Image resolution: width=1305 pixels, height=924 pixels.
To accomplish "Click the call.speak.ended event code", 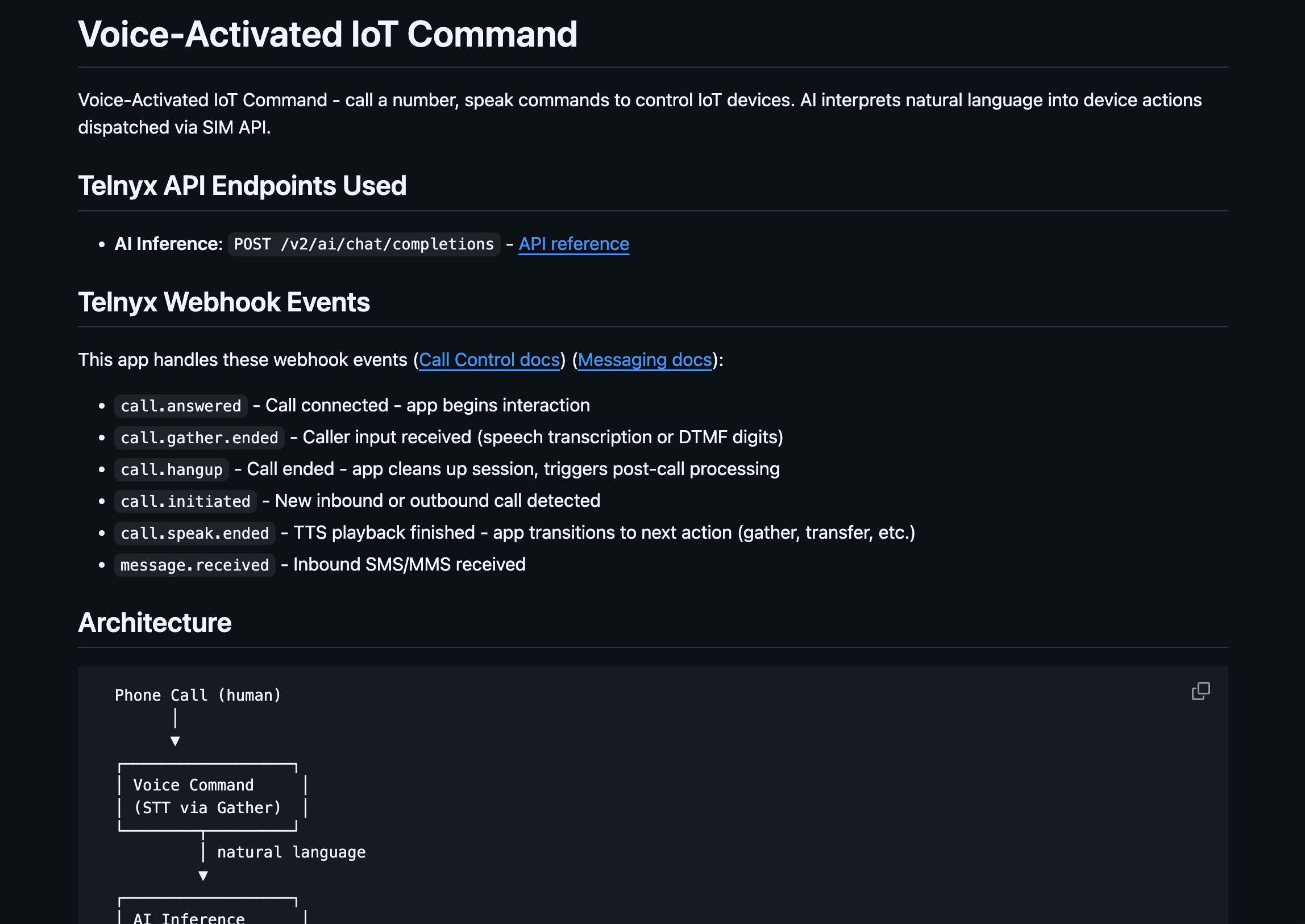I will pos(194,533).
